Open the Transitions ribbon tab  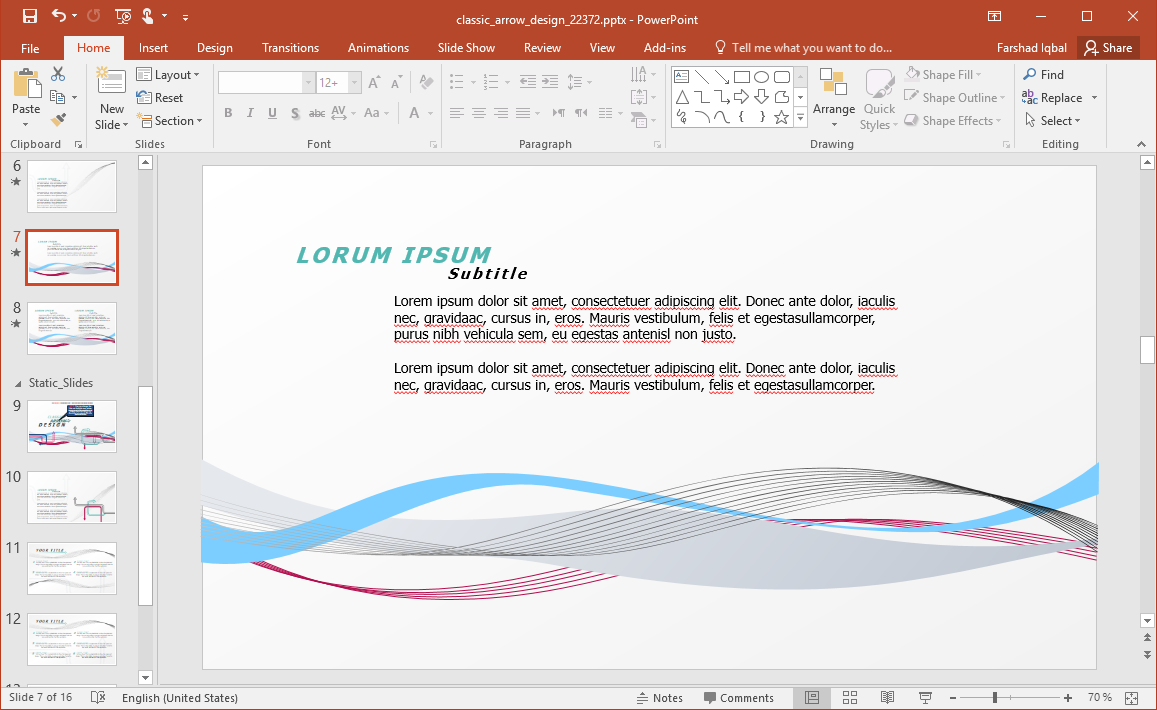click(290, 48)
